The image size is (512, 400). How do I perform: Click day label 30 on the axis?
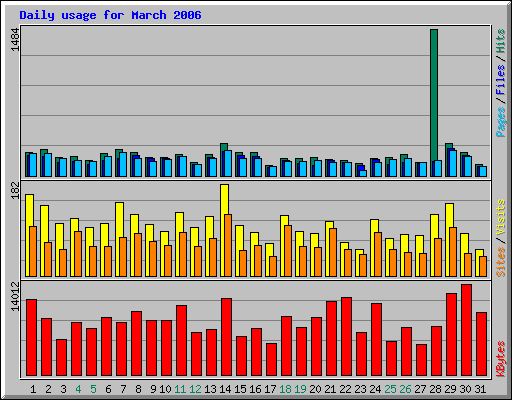click(465, 389)
